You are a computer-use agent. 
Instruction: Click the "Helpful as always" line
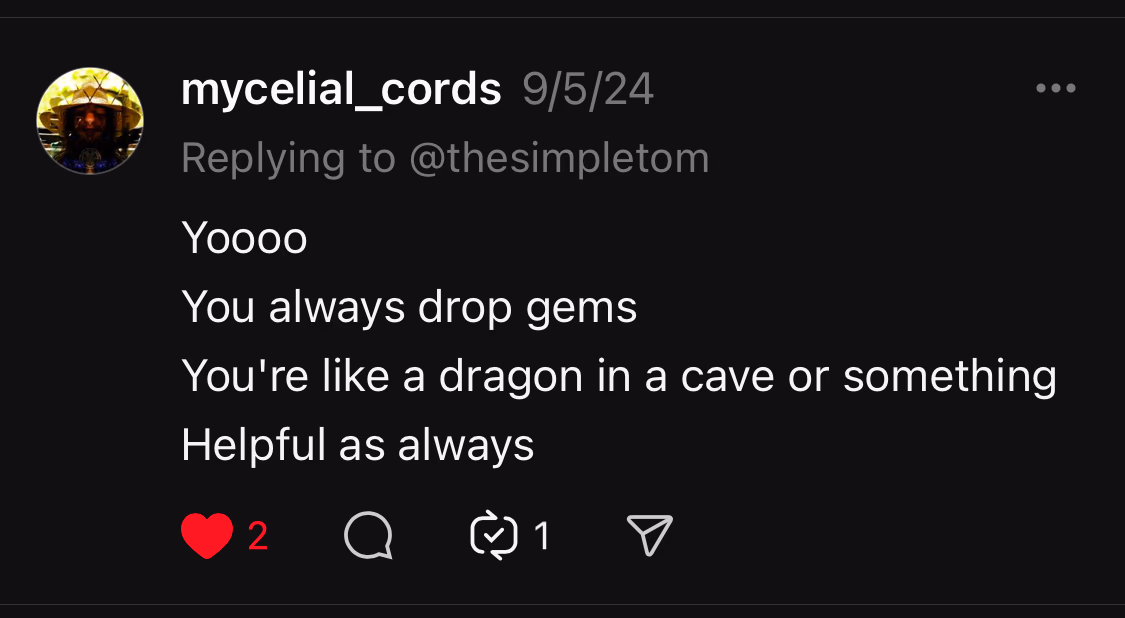point(358,445)
